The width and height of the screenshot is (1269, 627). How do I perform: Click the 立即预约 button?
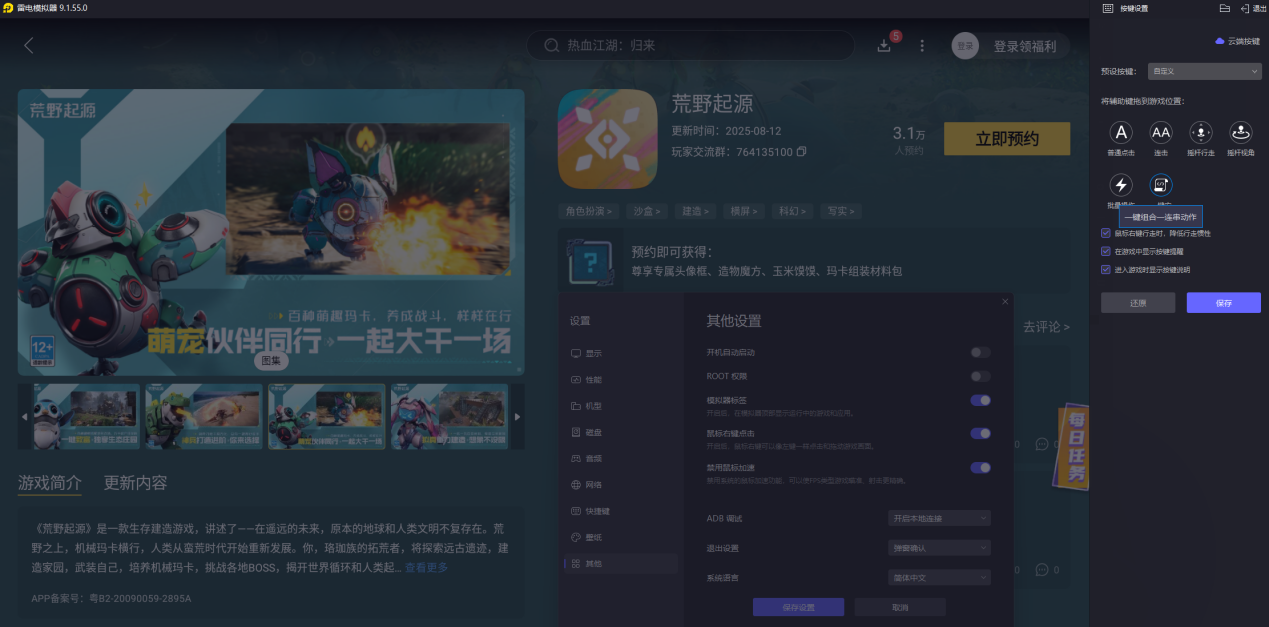[1007, 139]
